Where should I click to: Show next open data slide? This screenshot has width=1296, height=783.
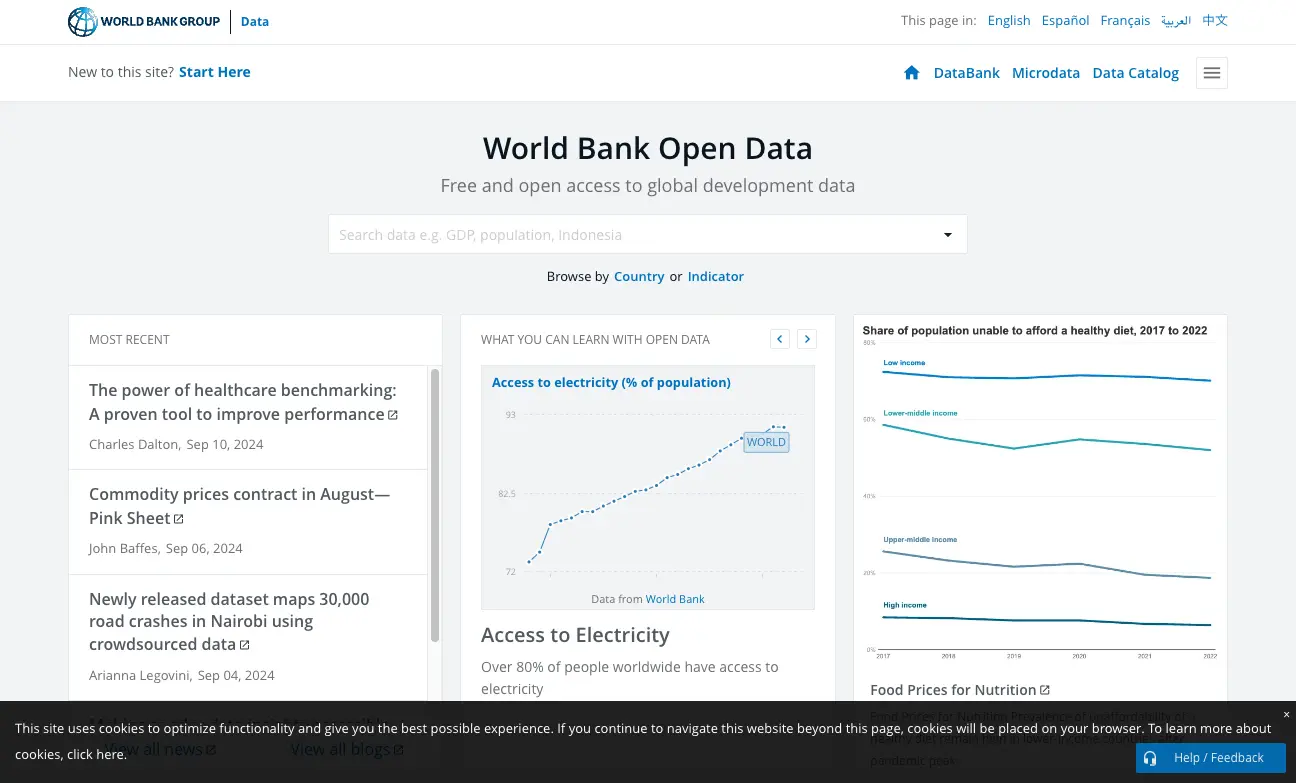(x=807, y=339)
